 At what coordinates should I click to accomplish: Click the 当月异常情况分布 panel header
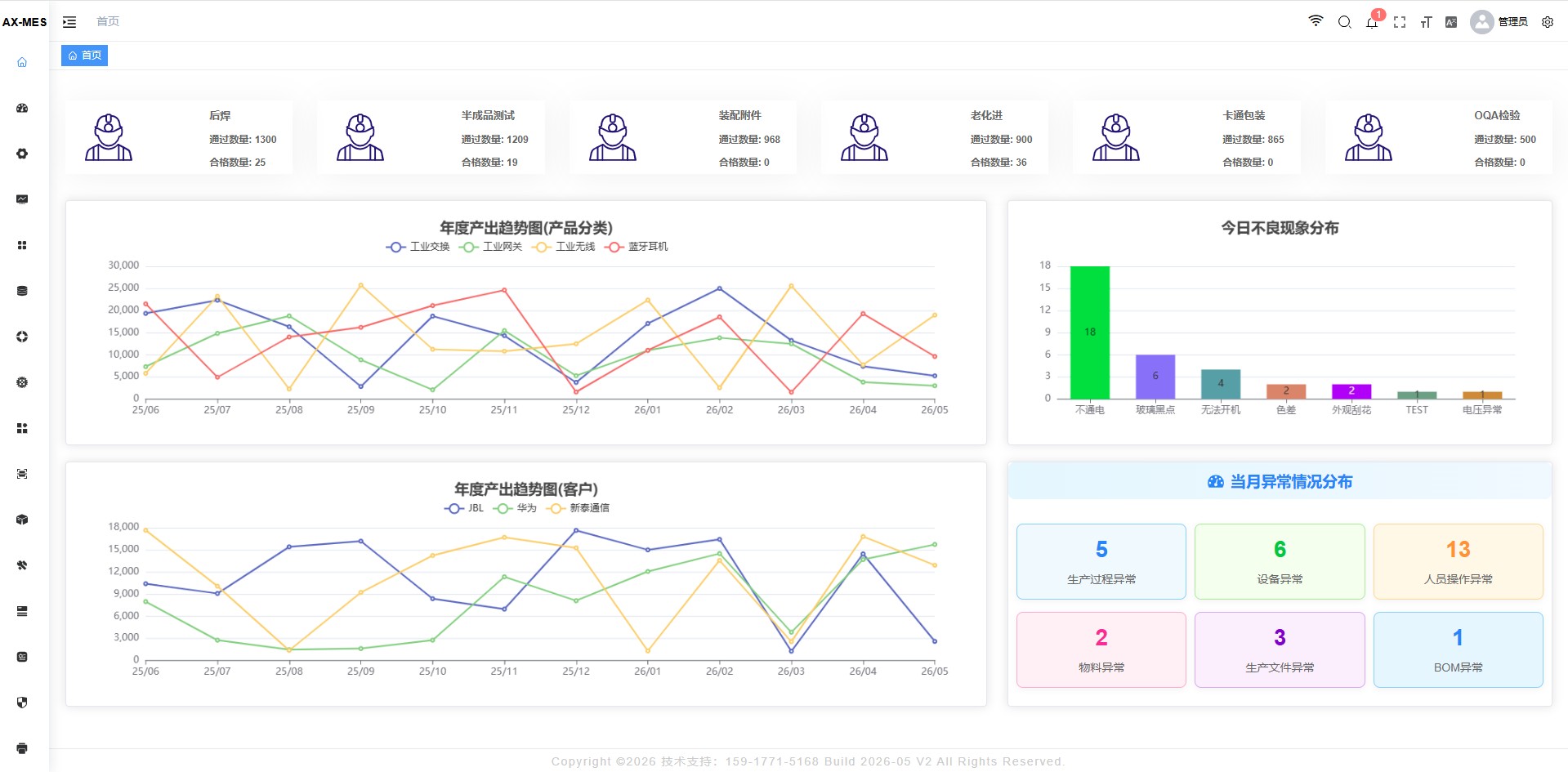pyautogui.click(x=1280, y=481)
